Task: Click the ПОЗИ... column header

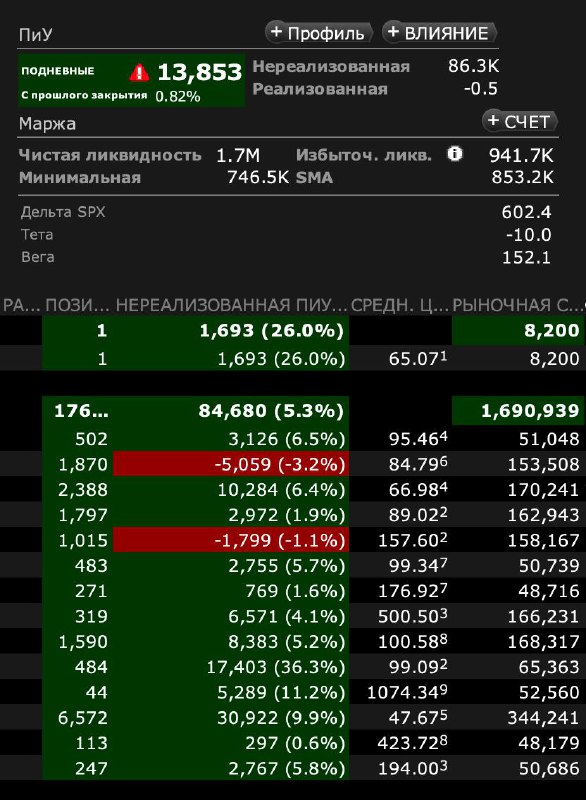Action: 77,305
